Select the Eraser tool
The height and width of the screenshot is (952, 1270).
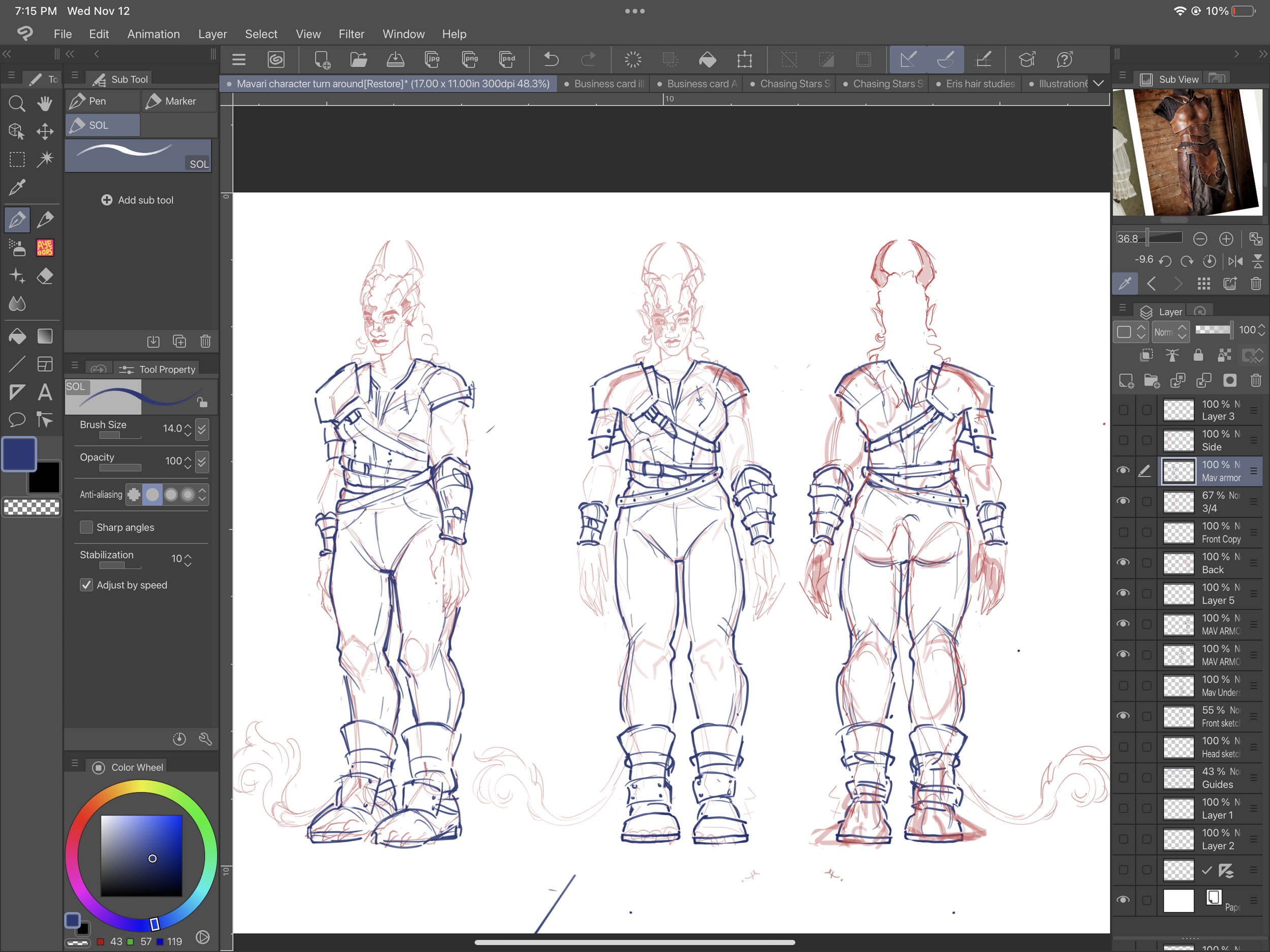pos(45,276)
